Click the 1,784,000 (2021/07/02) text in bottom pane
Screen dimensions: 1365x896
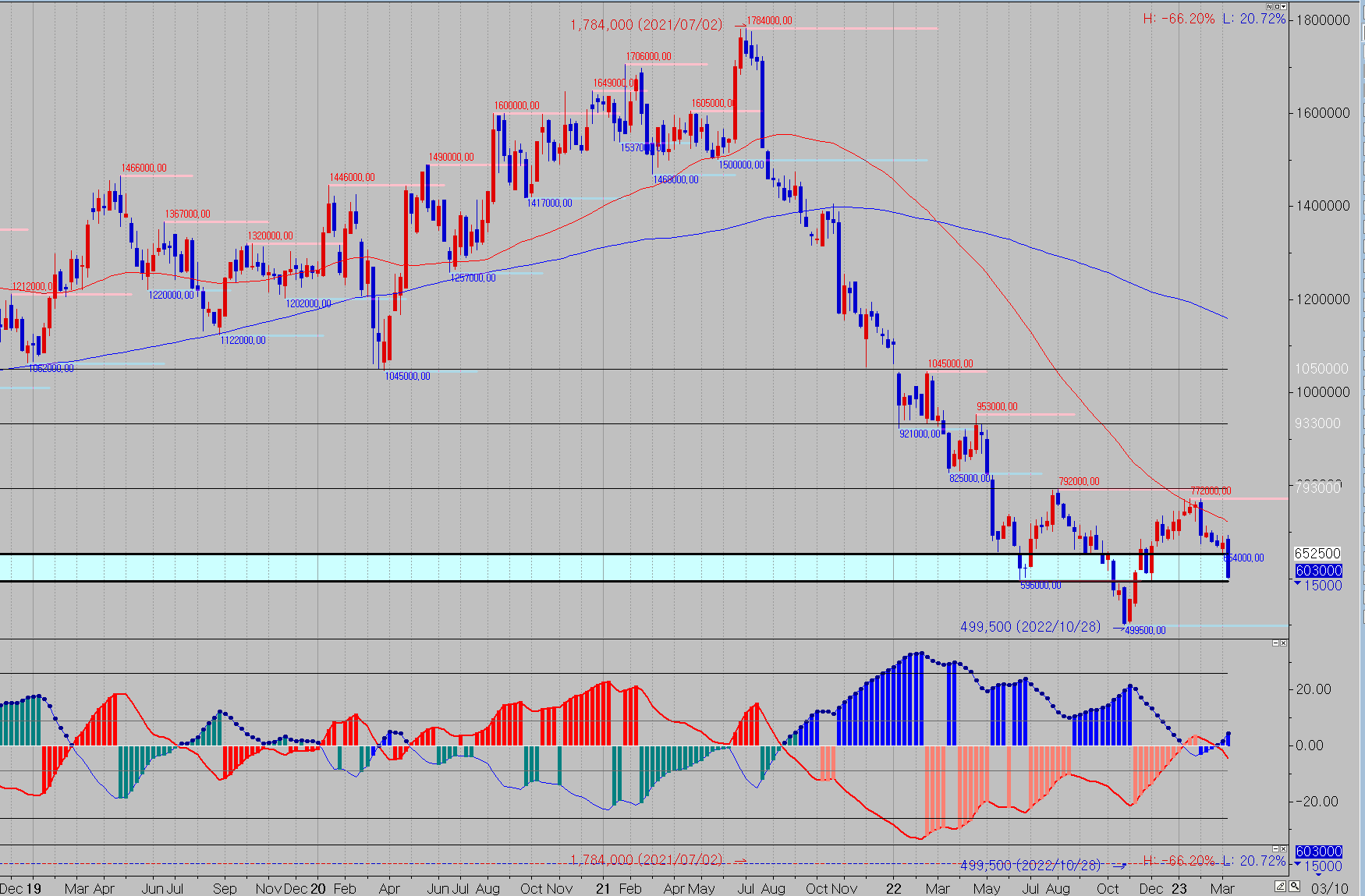647,860
